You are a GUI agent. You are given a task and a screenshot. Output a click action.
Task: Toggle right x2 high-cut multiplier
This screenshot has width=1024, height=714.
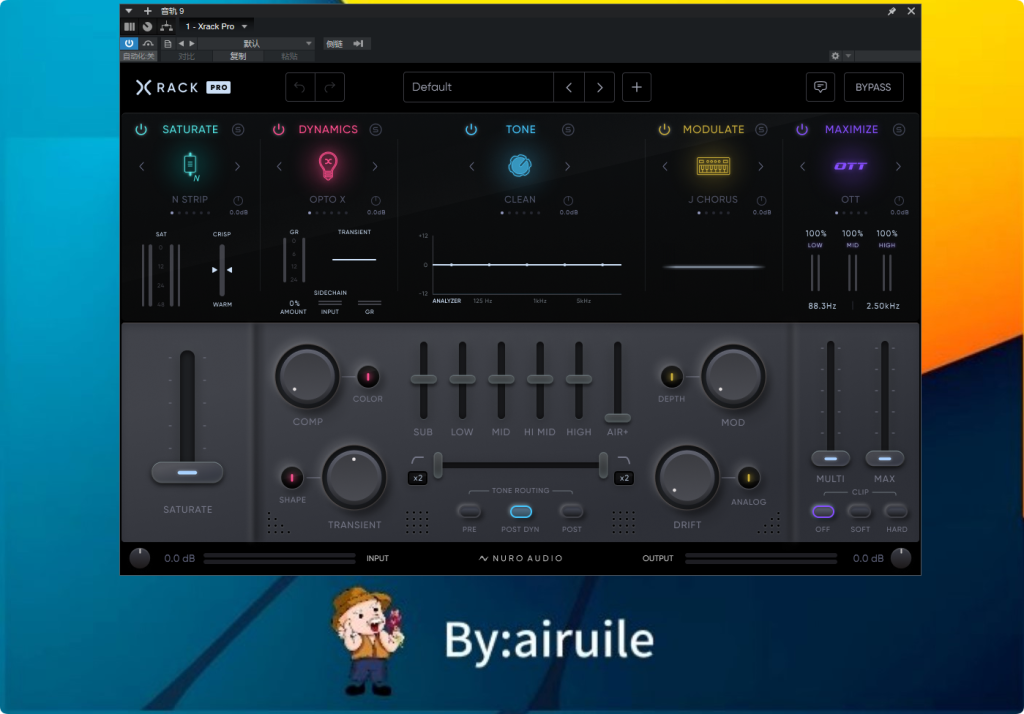tap(624, 478)
